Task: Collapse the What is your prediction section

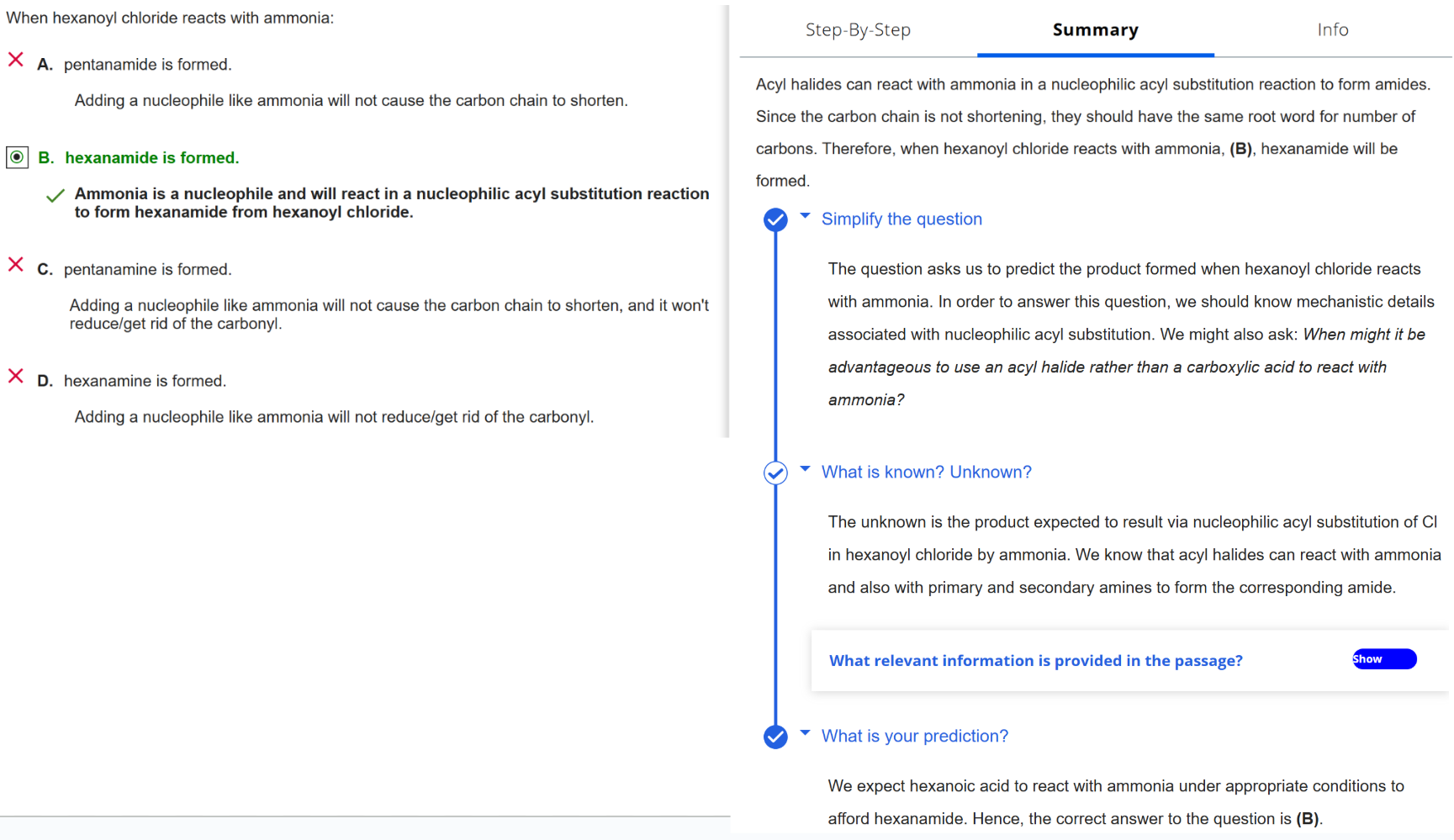Action: (x=806, y=733)
